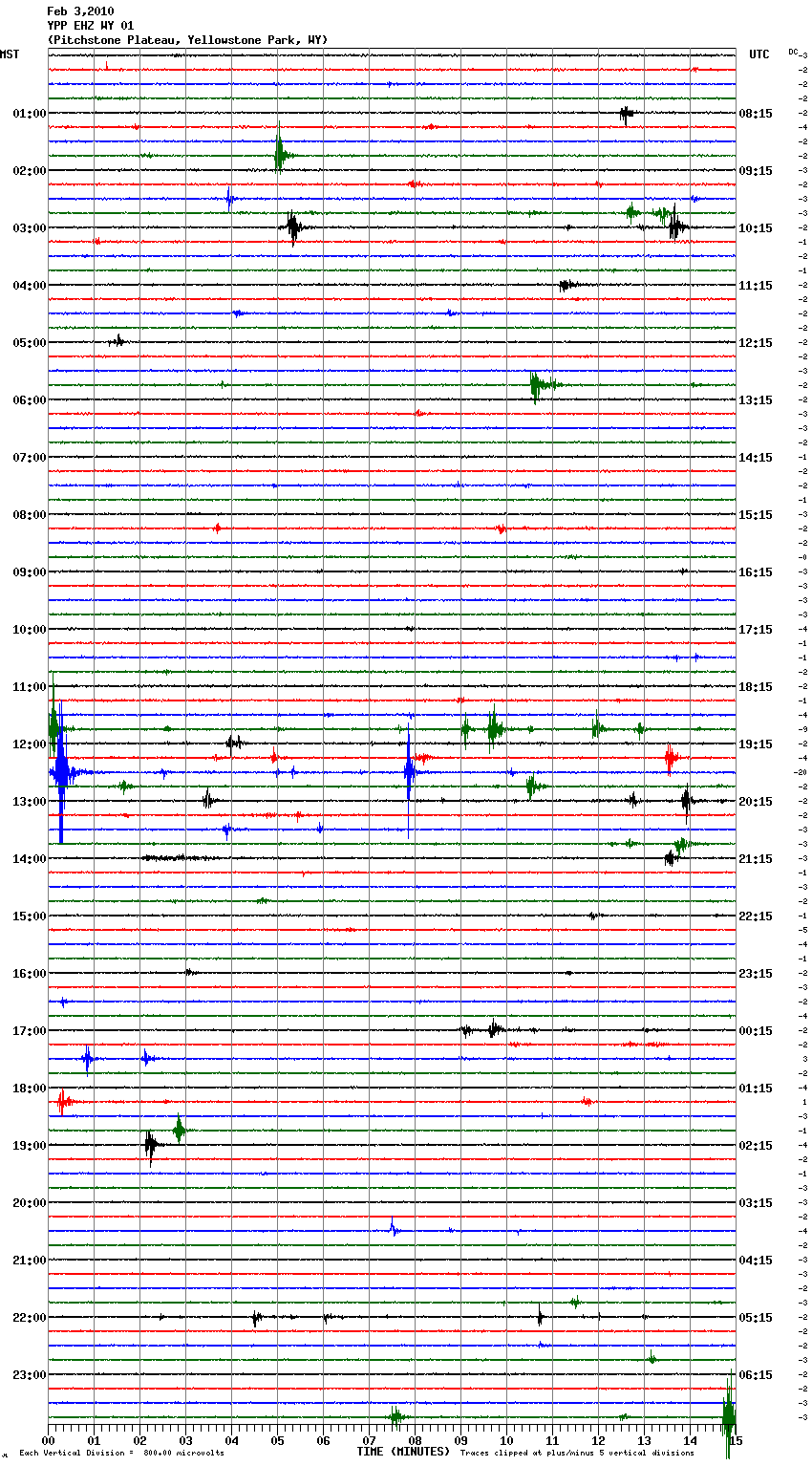Click the TIME (MINUTES) axis title
Image resolution: width=812 pixels, height=1466 pixels.
[x=403, y=1452]
